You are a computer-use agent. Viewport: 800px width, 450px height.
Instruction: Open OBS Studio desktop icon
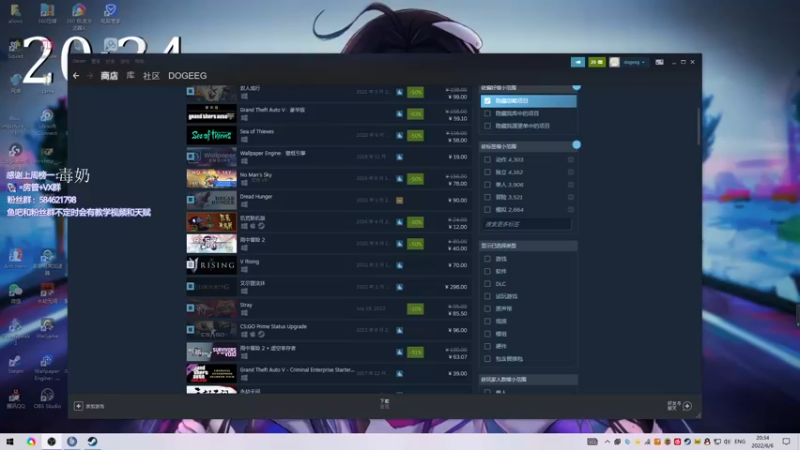pos(47,399)
